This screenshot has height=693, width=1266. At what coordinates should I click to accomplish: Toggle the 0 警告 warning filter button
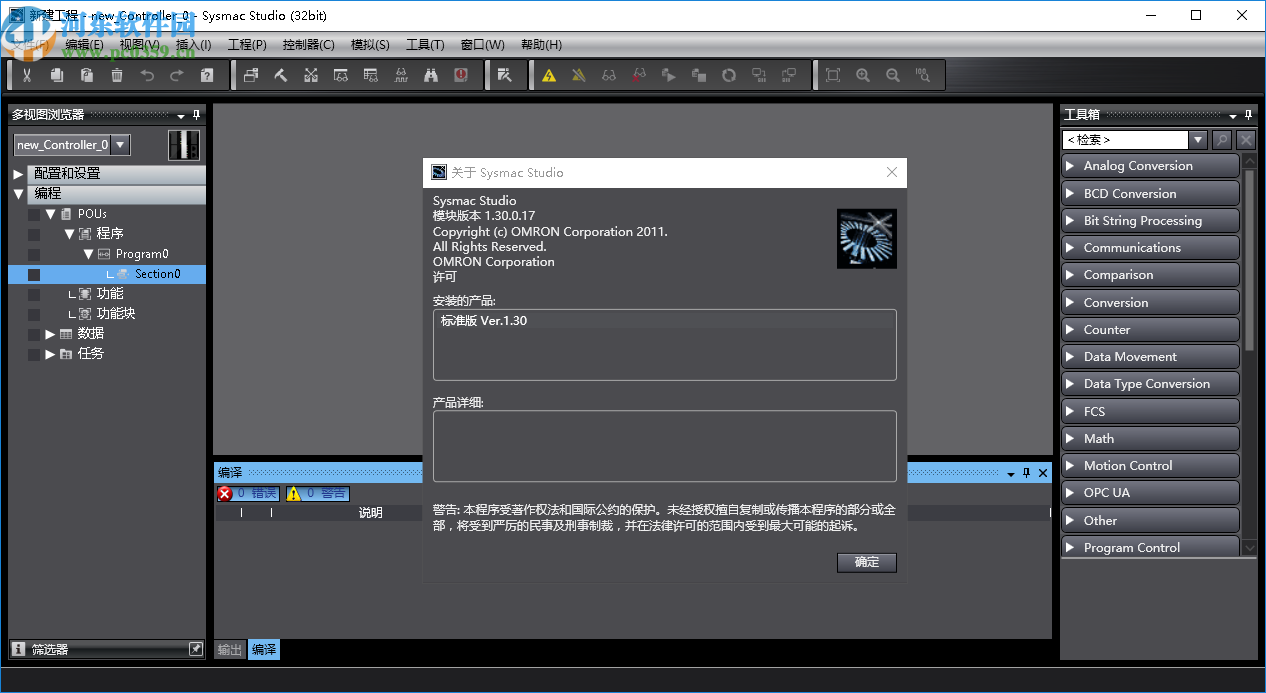point(317,493)
